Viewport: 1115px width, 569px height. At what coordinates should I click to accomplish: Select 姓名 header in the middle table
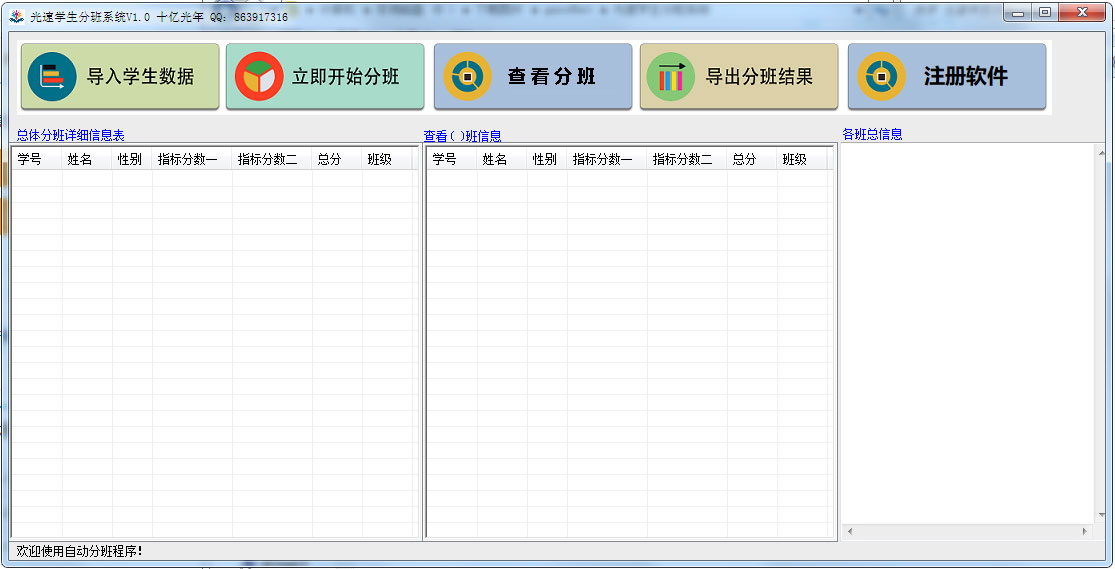pos(494,159)
